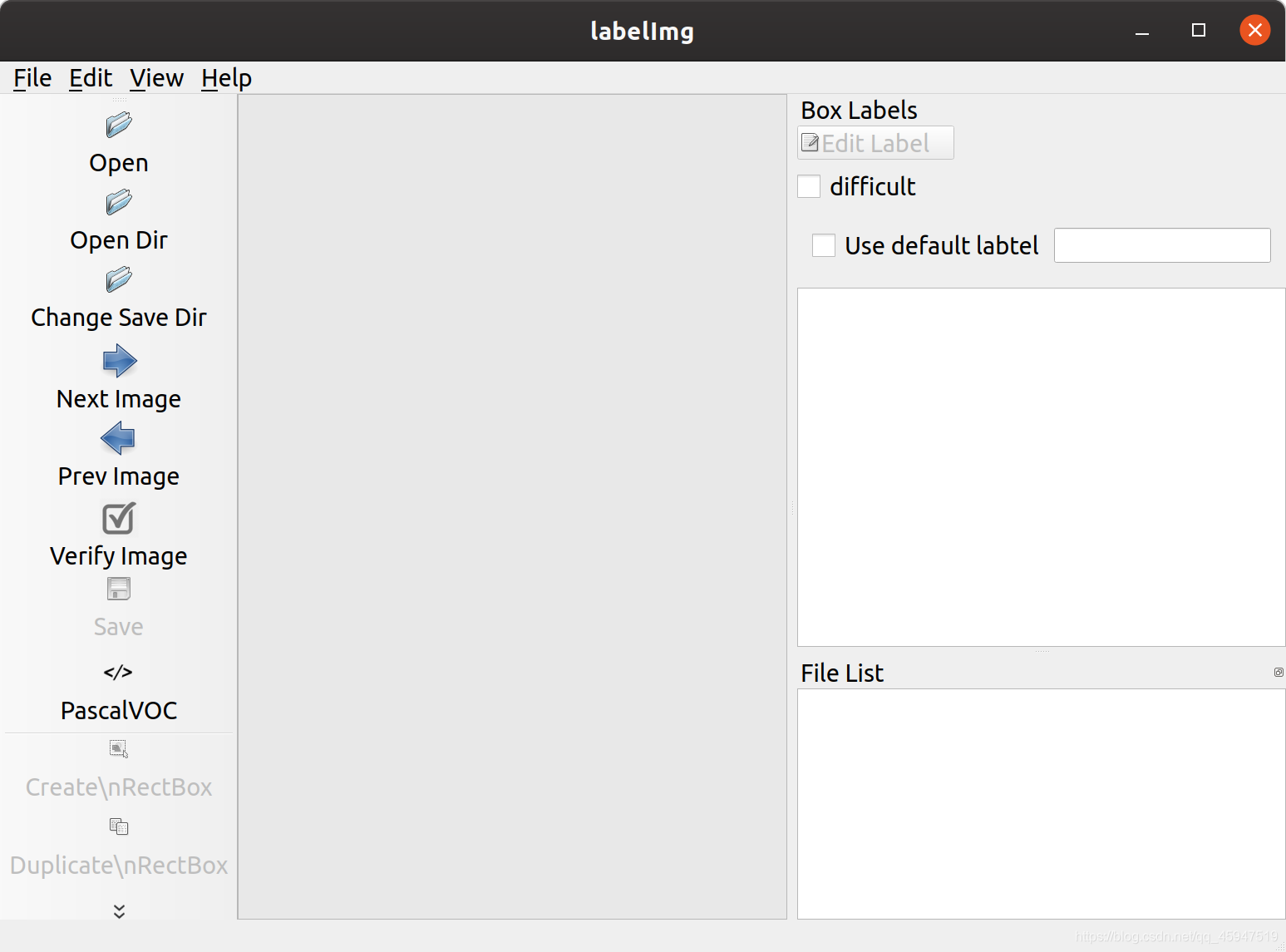Expand hidden toolbar items with the double chevron
The height and width of the screenshot is (952, 1286).
tap(118, 910)
